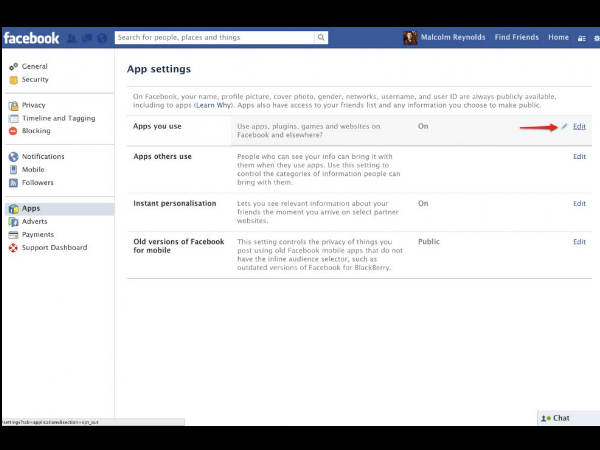The height and width of the screenshot is (450, 600).
Task: Click Old versions of Facebook for mobile label
Action: tap(178, 246)
